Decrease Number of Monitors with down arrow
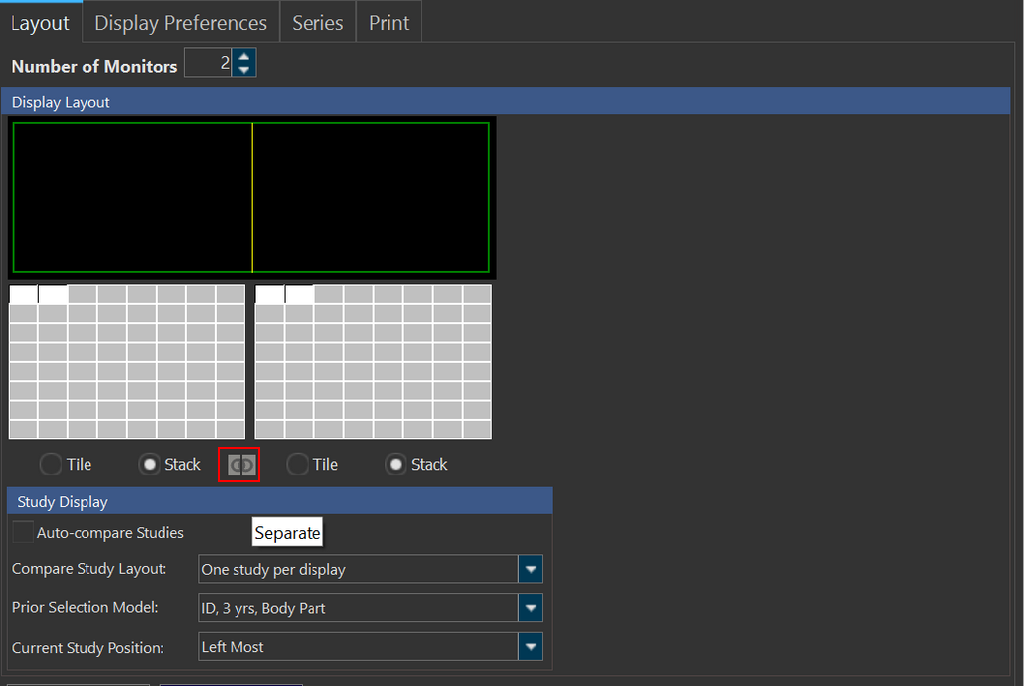This screenshot has height=686, width=1024. (x=244, y=70)
